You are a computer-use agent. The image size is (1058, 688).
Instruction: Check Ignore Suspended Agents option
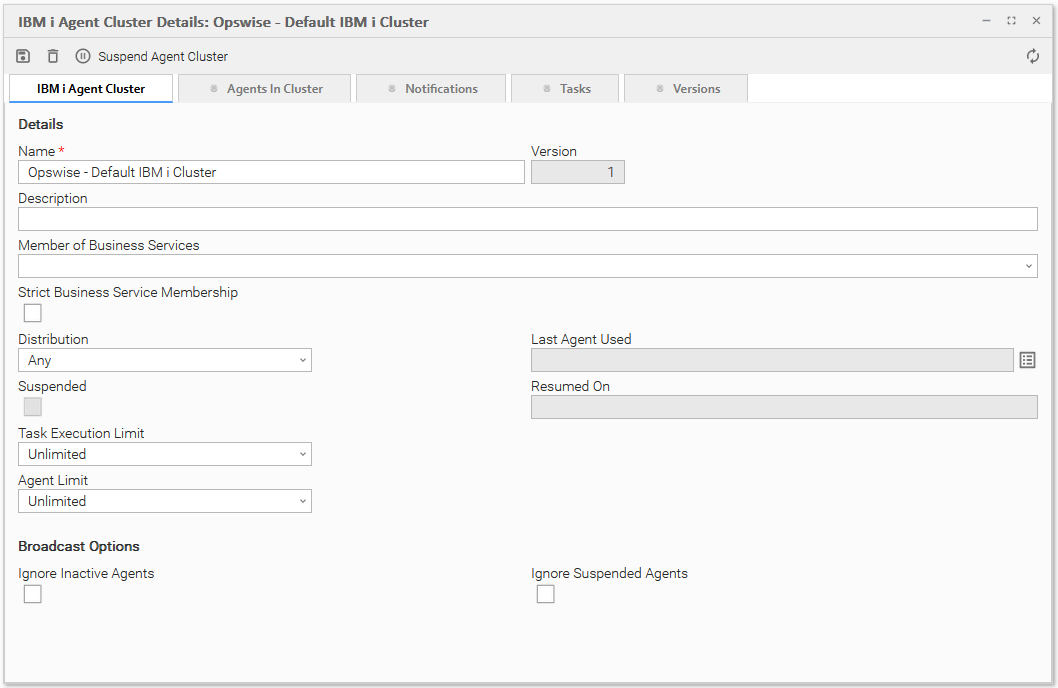[x=545, y=594]
